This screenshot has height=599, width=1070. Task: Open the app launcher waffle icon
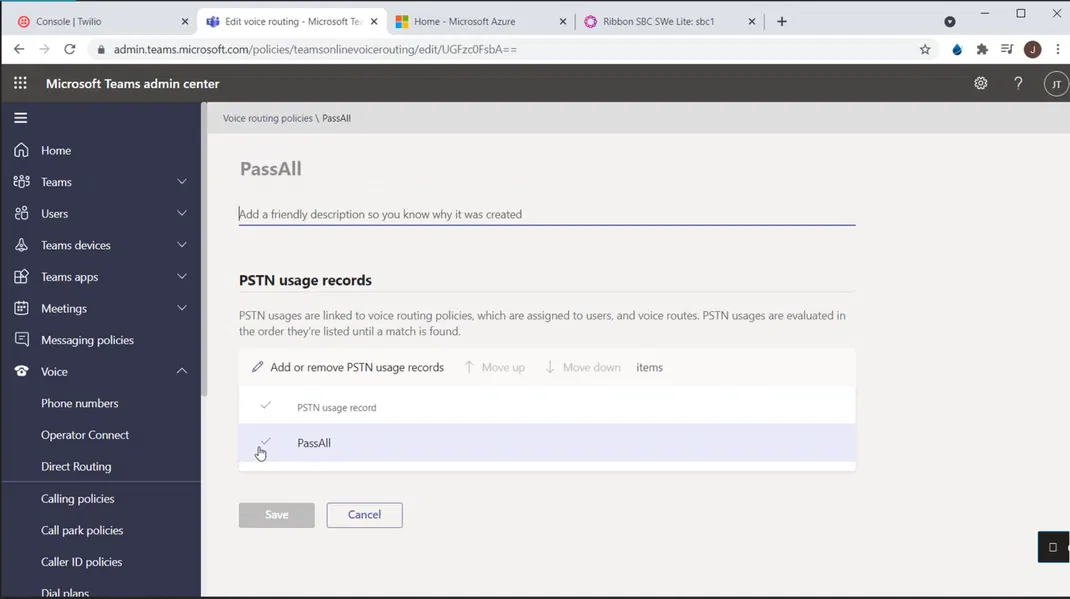(x=20, y=84)
